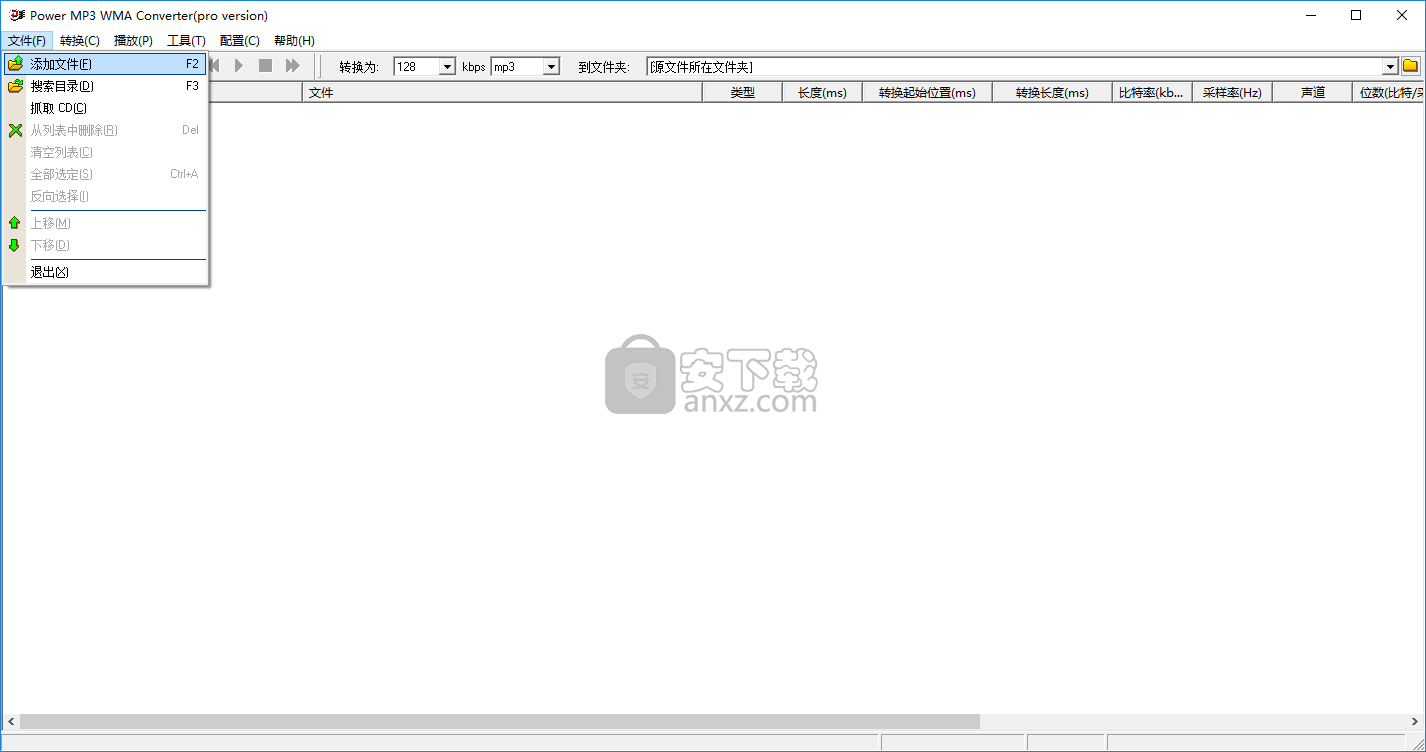The image size is (1426, 752).
Task: Expand the 128 kbps bitrate dropdown
Action: [x=447, y=67]
